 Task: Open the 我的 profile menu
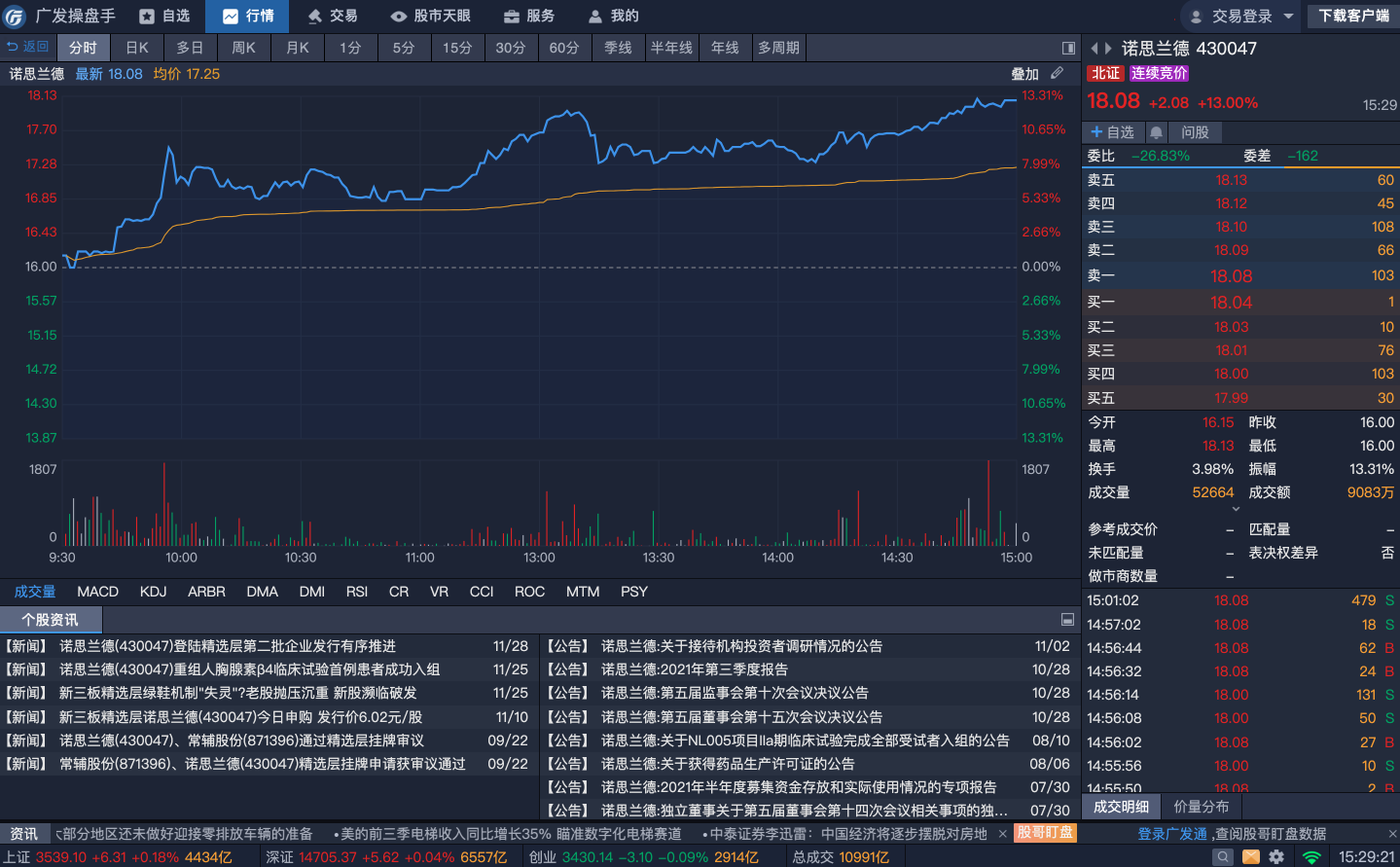(x=614, y=16)
